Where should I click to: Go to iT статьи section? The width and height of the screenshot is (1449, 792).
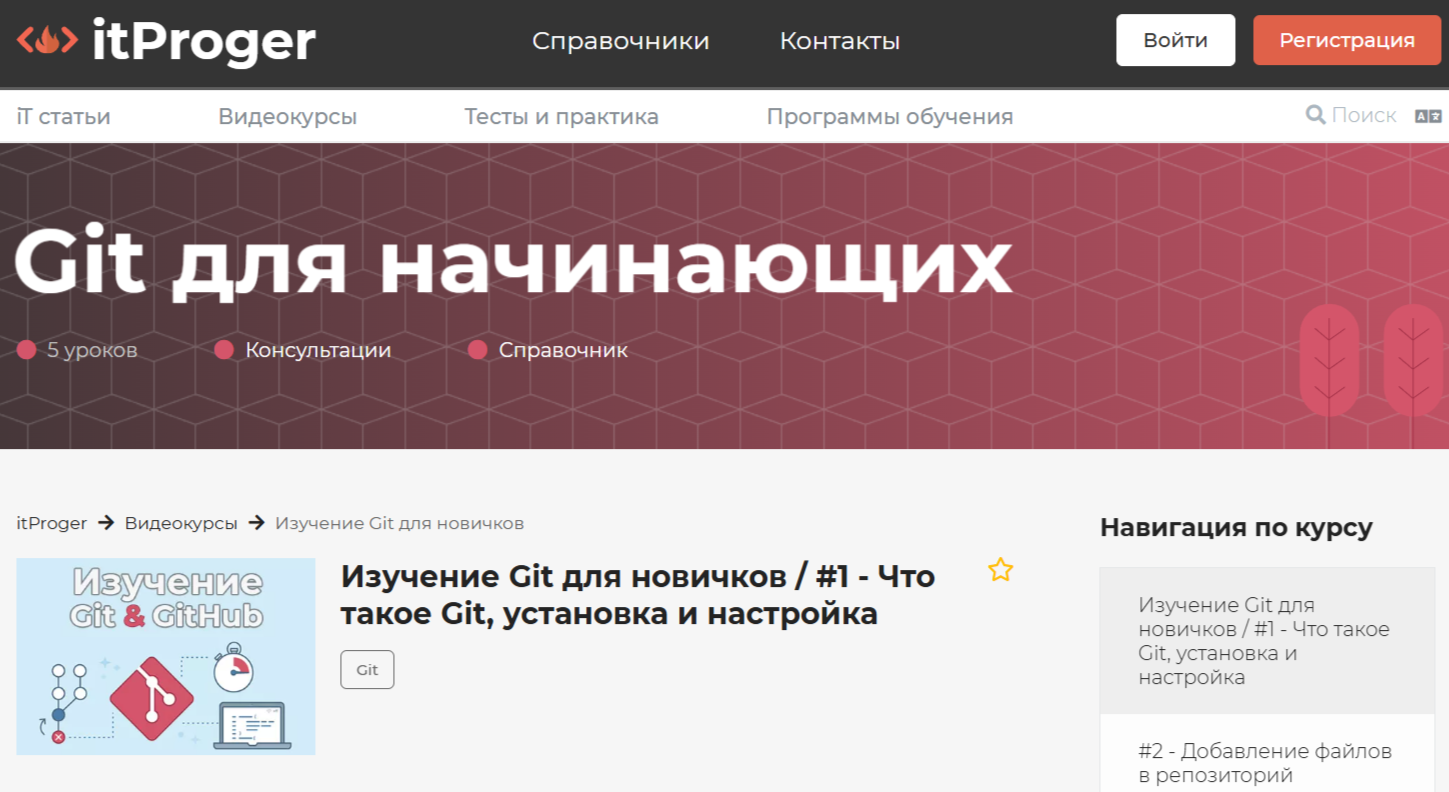(x=64, y=117)
